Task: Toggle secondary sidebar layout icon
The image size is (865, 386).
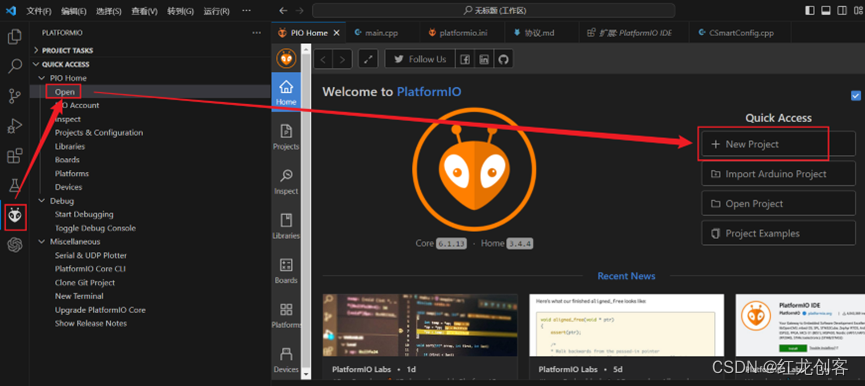Action: (x=842, y=10)
